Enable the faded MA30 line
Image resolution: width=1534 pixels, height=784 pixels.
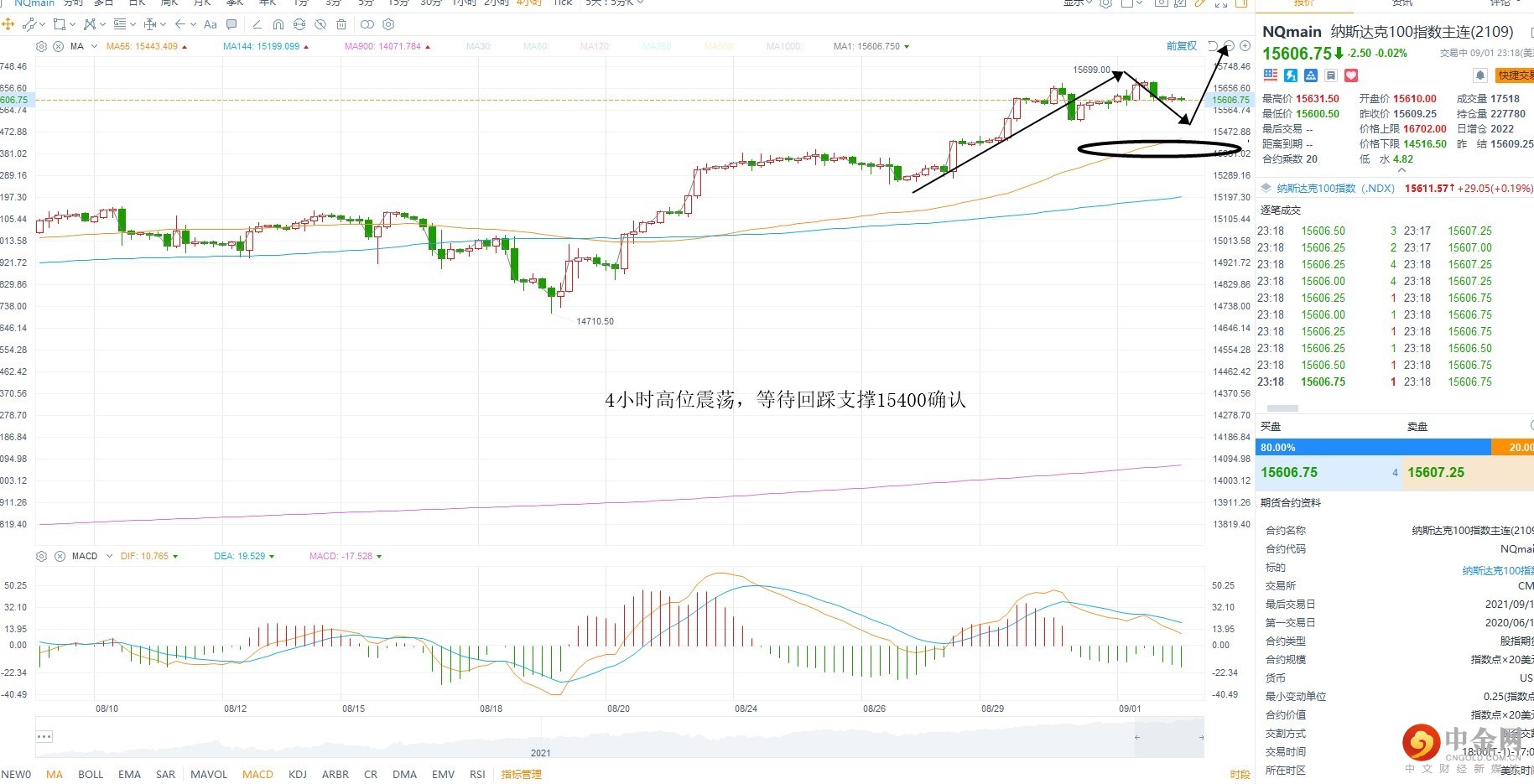(479, 46)
